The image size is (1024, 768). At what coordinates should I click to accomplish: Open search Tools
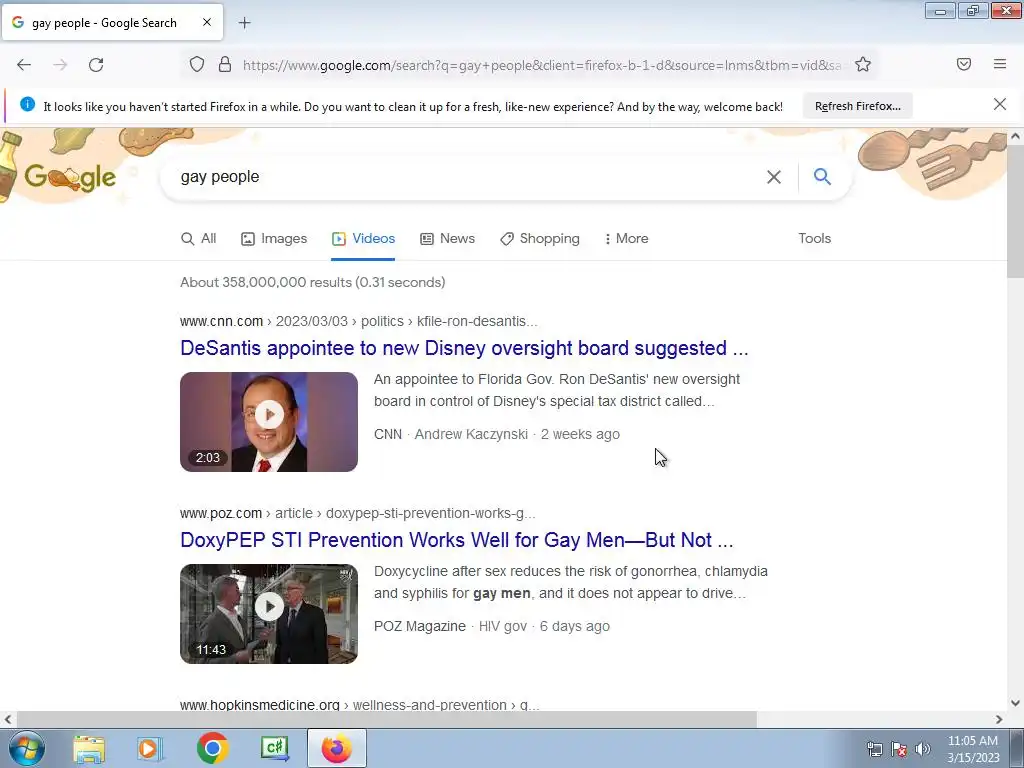pyautogui.click(x=814, y=238)
